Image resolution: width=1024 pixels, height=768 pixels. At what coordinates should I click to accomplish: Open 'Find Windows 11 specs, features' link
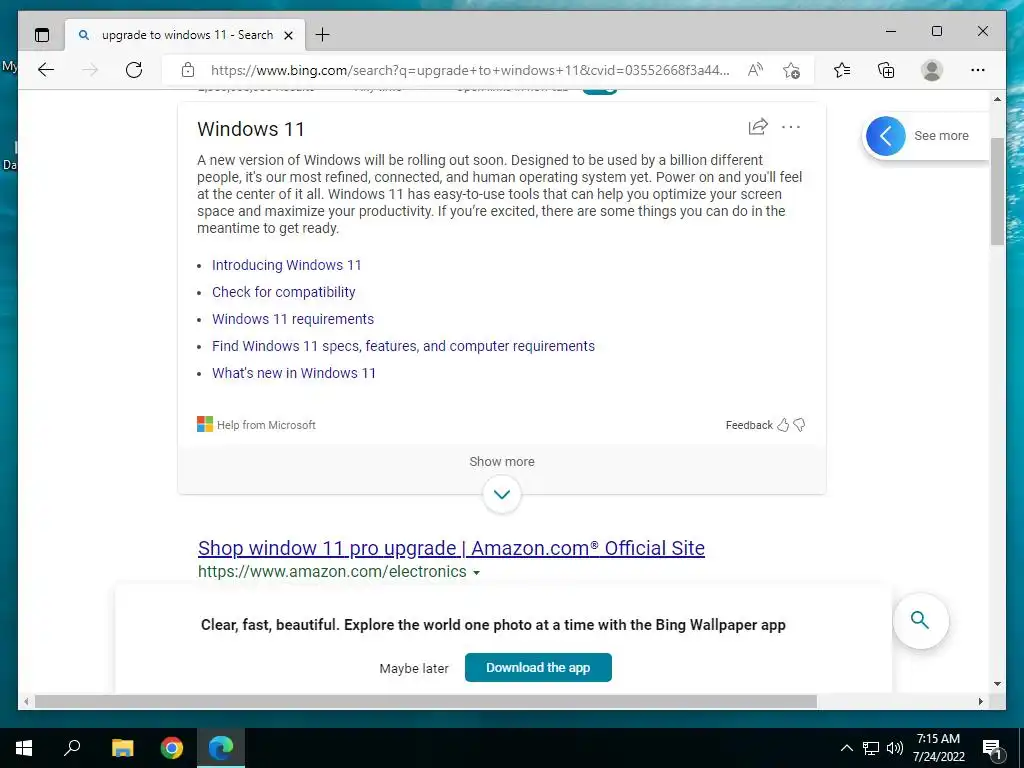coord(403,346)
